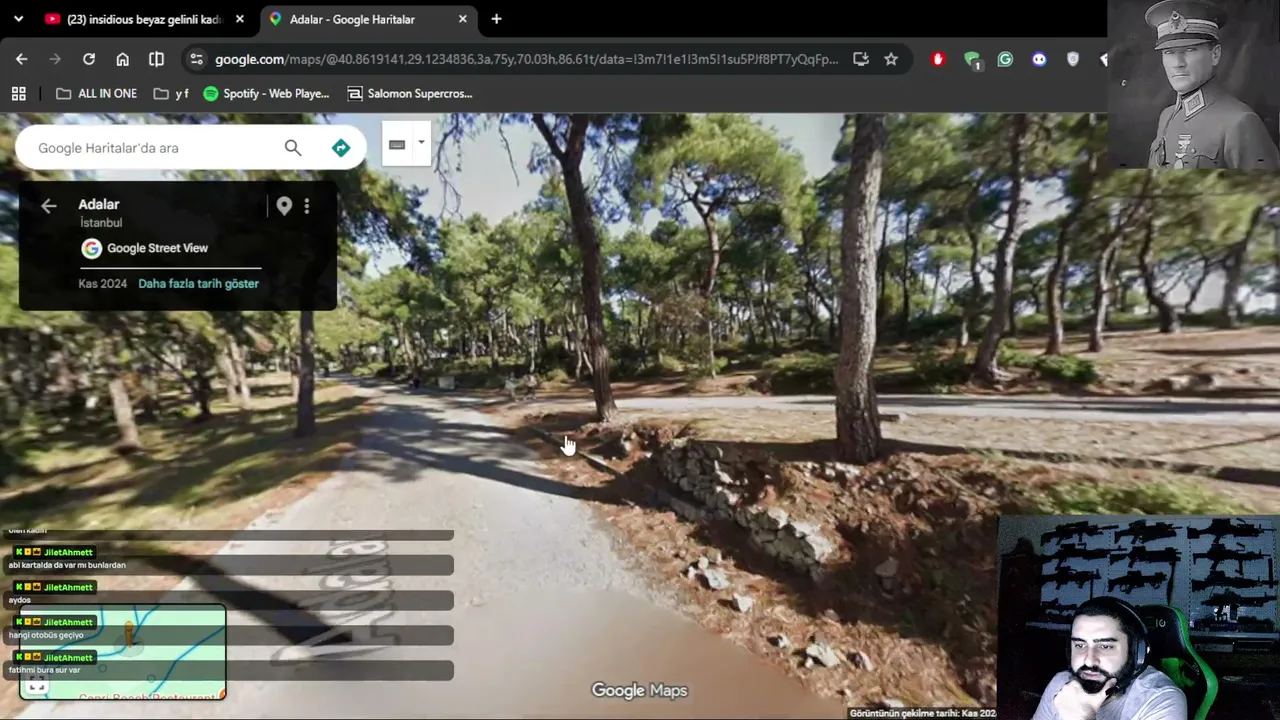Screen dimensions: 1280x720
Task: Open the blue robot-face extension icon
Action: [x=1039, y=59]
